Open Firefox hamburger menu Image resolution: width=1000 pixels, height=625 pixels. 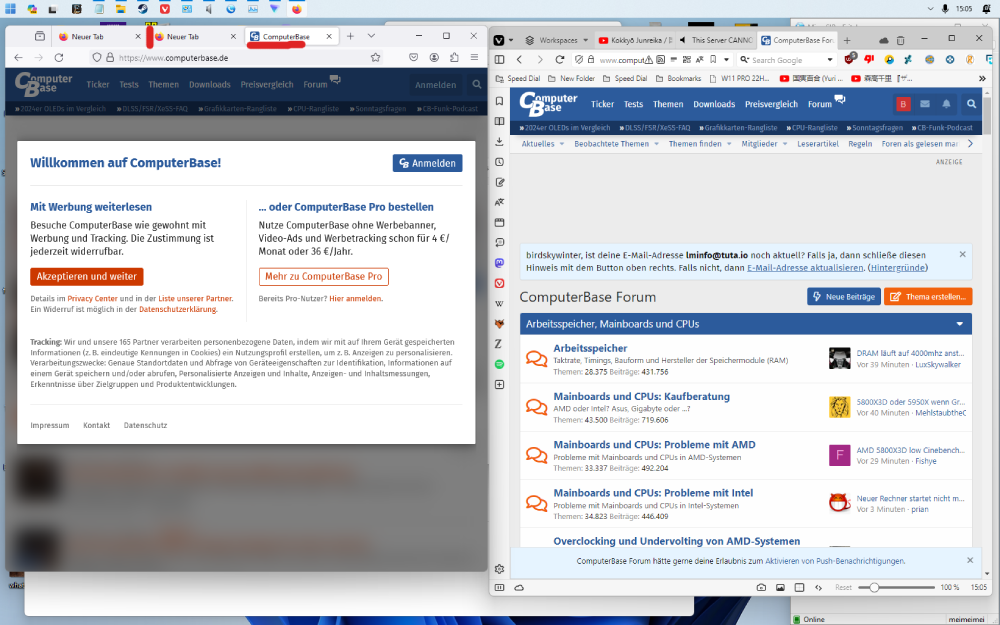click(x=474, y=57)
